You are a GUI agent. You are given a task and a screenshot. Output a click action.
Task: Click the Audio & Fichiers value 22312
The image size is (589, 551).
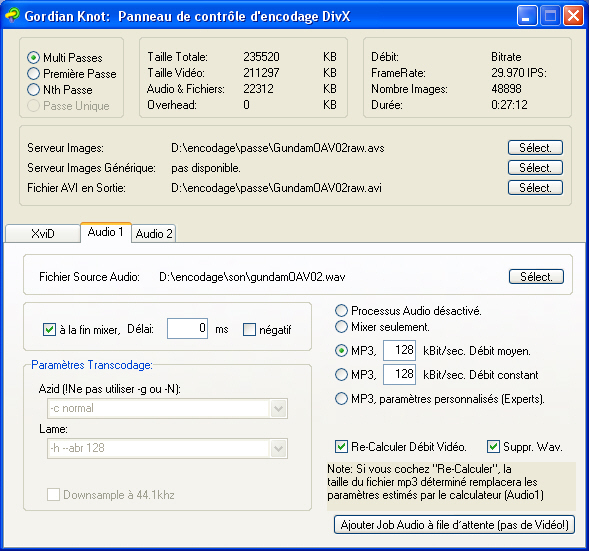click(258, 89)
